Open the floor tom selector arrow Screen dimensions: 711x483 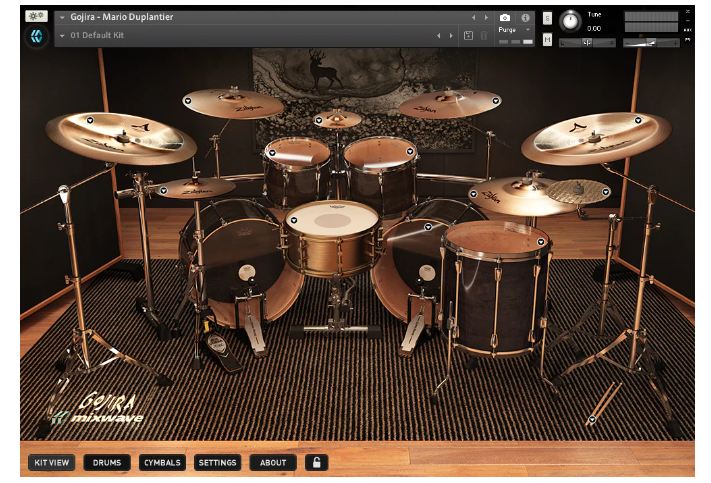541,242
